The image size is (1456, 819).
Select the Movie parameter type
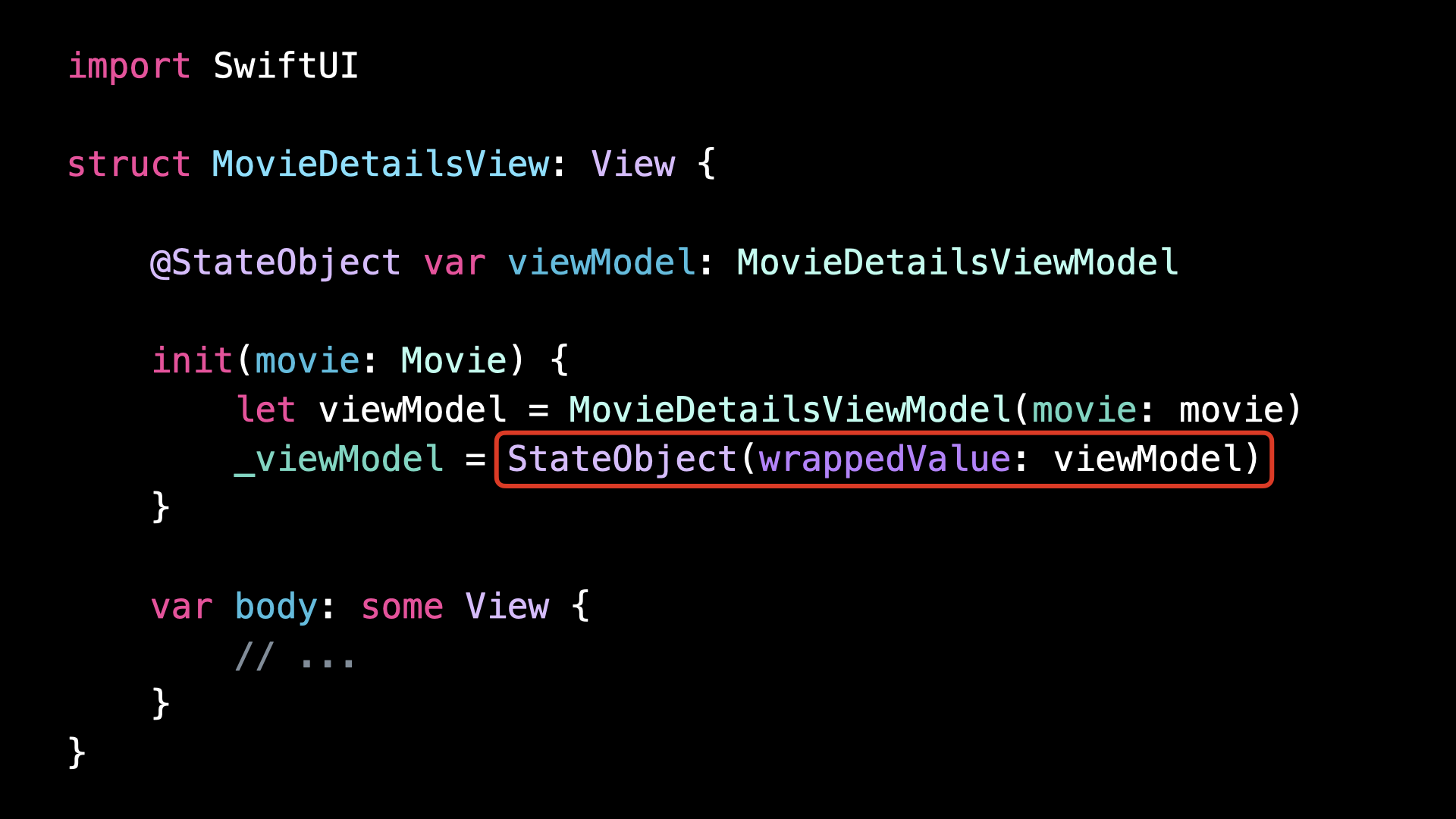click(453, 360)
